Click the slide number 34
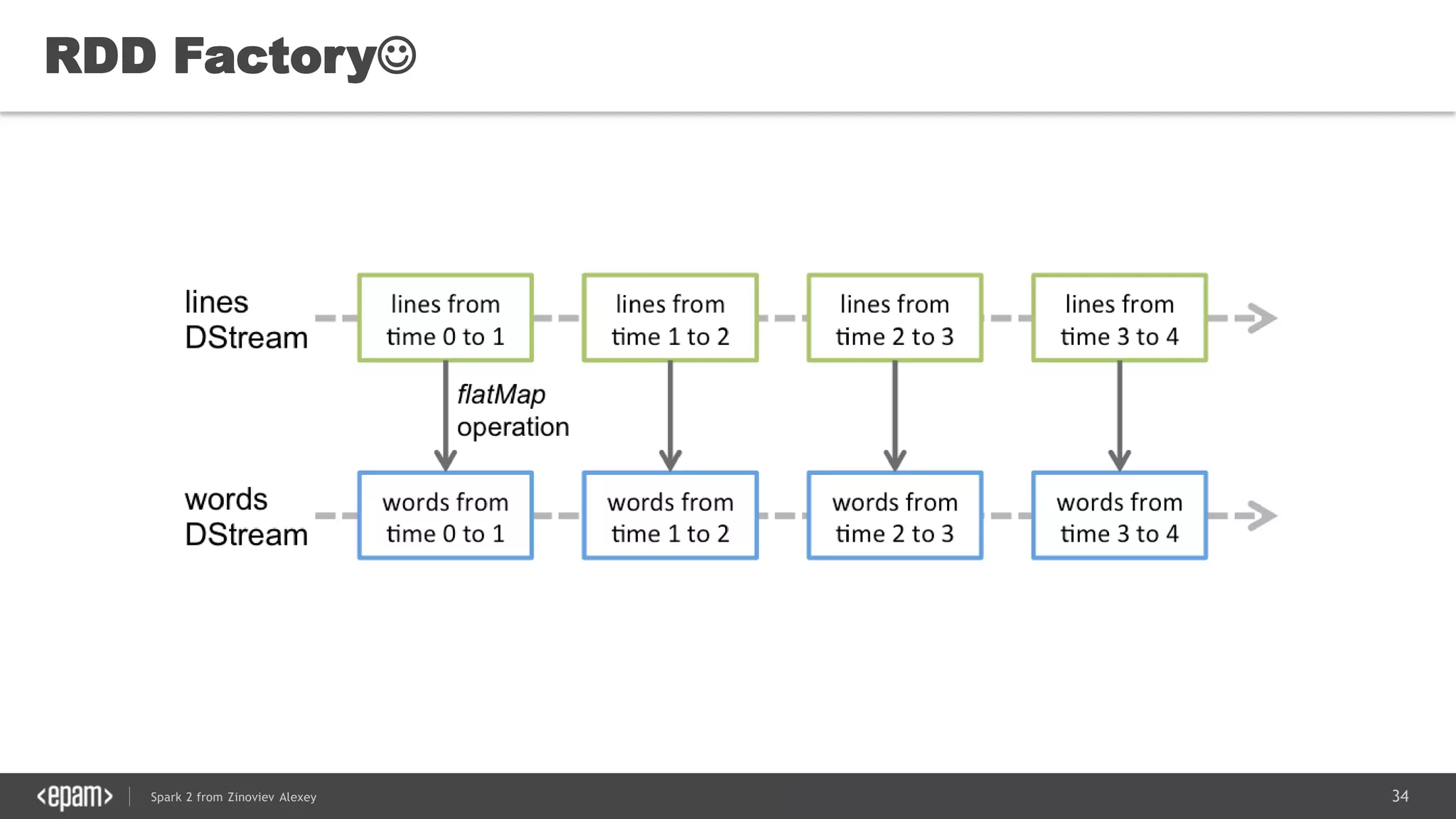This screenshot has width=1456, height=819. click(x=1400, y=796)
